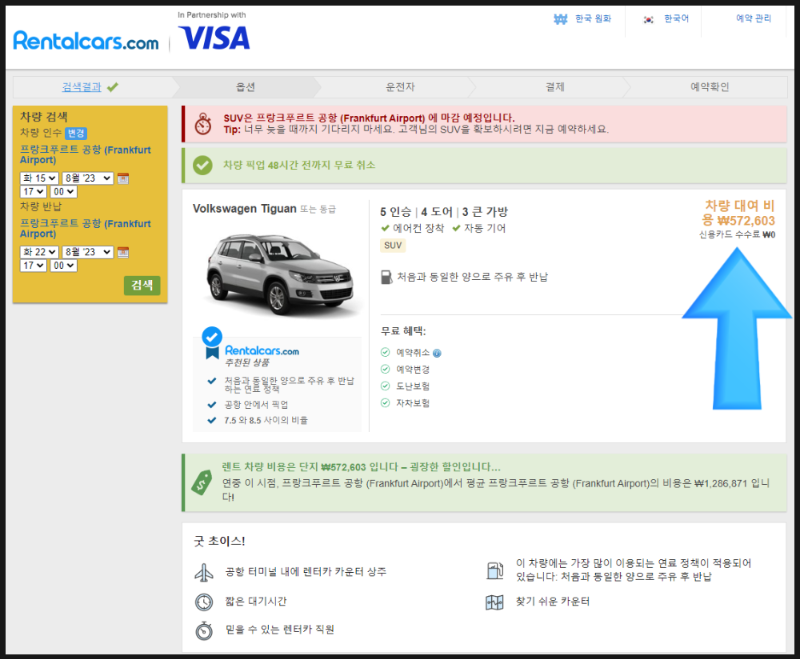Image resolution: width=800 pixels, height=659 pixels.
Task: Click the Volkswagen Tiguan car image
Action: coord(280,274)
